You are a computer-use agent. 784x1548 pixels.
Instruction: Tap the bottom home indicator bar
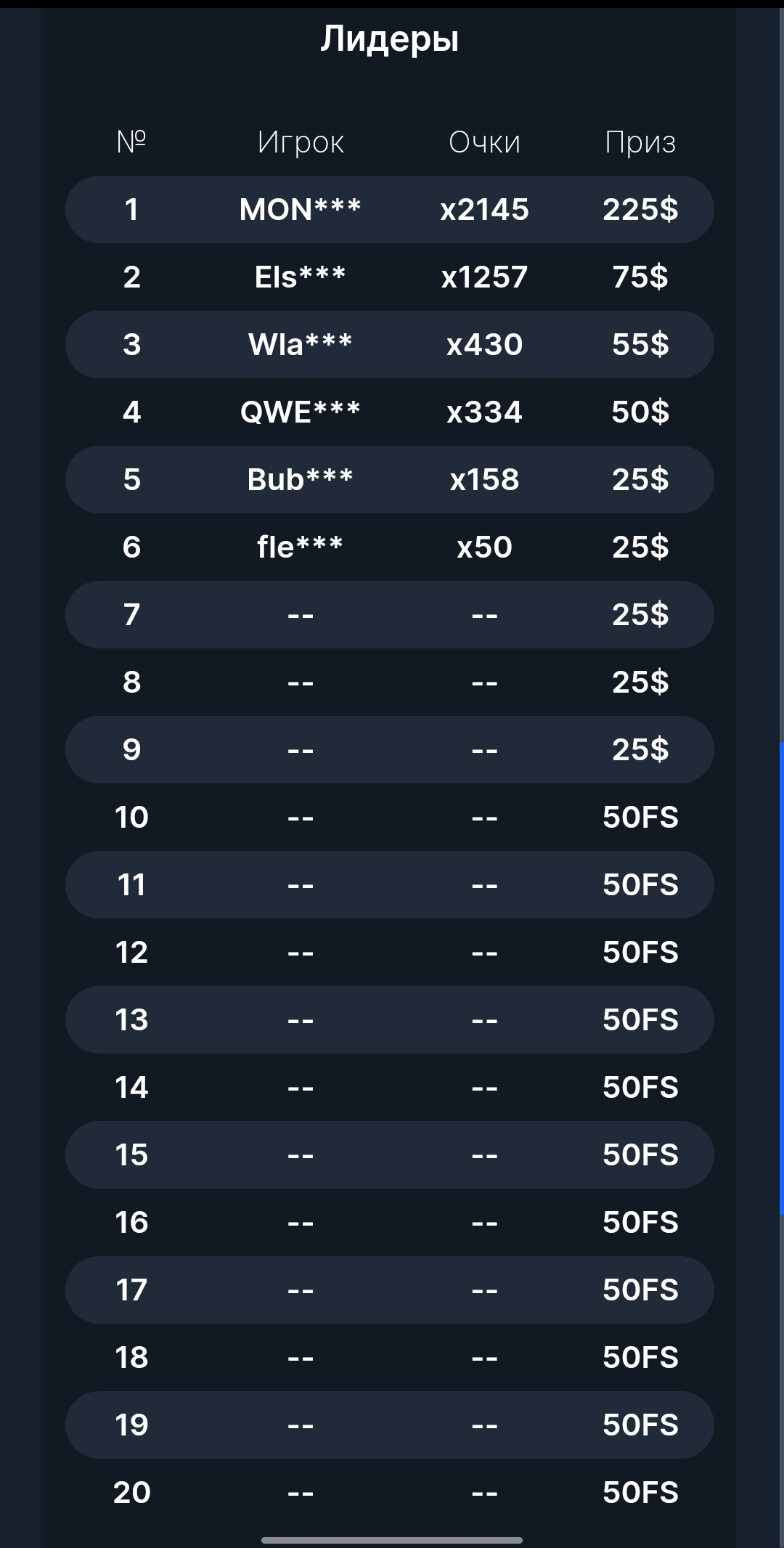click(392, 1540)
